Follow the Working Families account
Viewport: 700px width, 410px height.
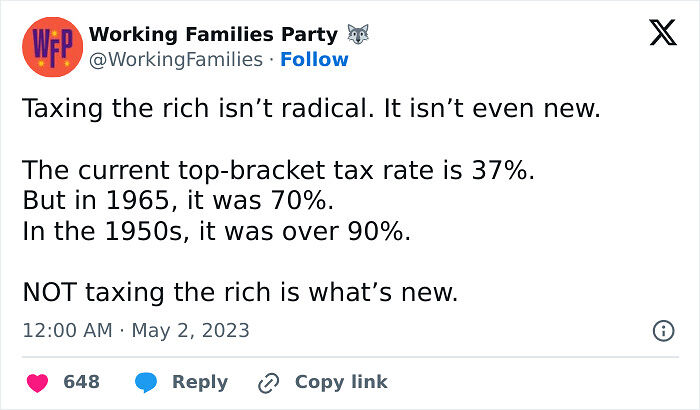click(314, 59)
